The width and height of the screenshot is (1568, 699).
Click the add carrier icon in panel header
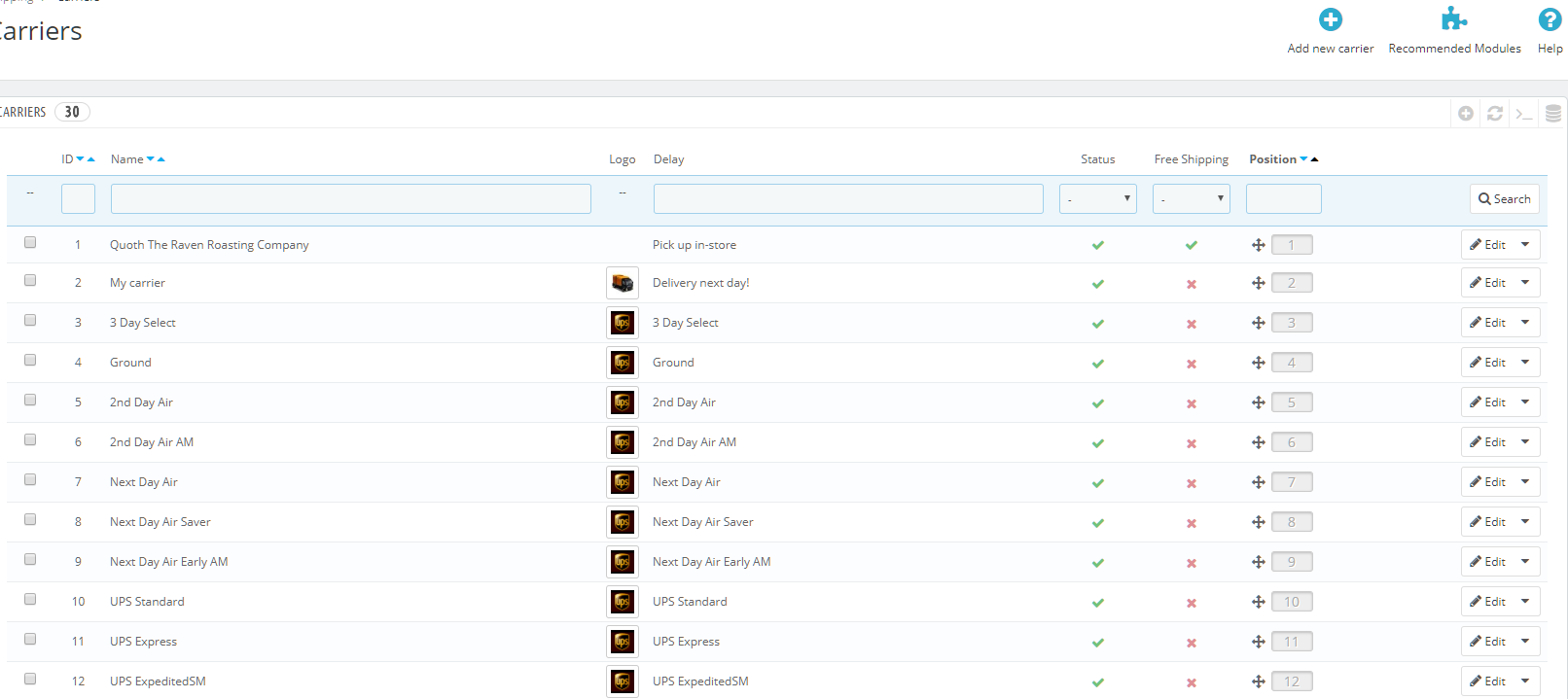pyautogui.click(x=1466, y=114)
